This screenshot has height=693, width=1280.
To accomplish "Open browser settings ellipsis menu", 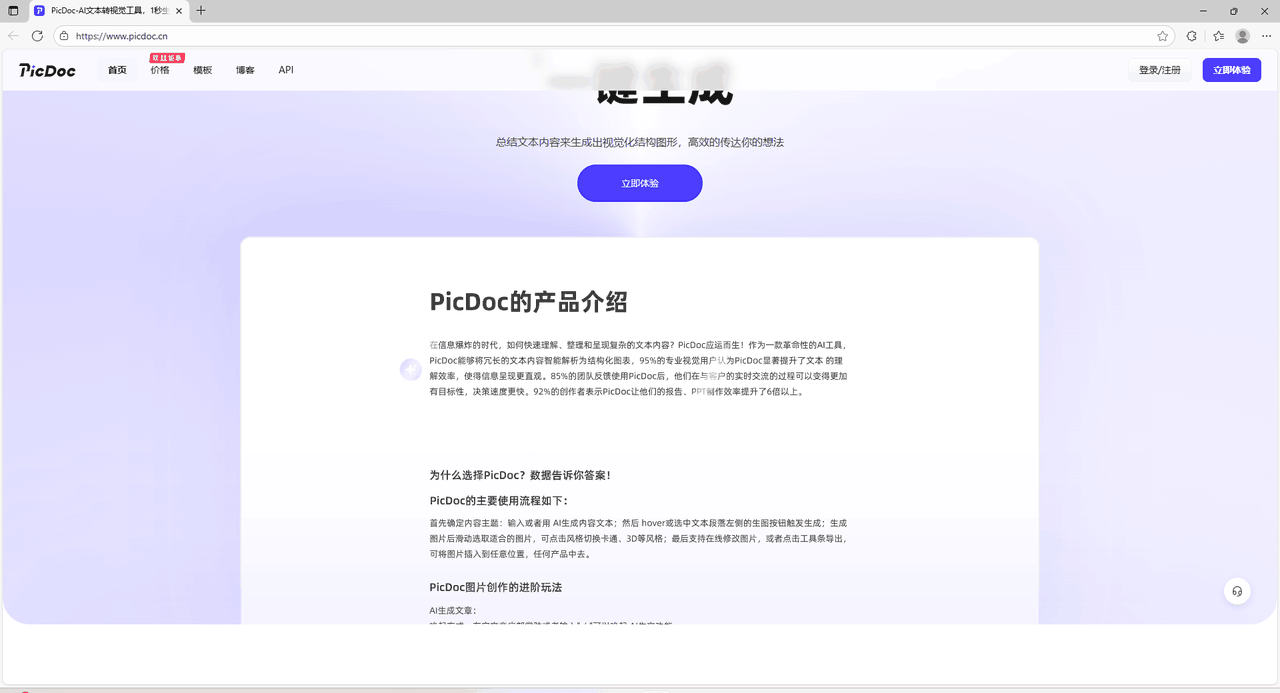I will [1267, 36].
